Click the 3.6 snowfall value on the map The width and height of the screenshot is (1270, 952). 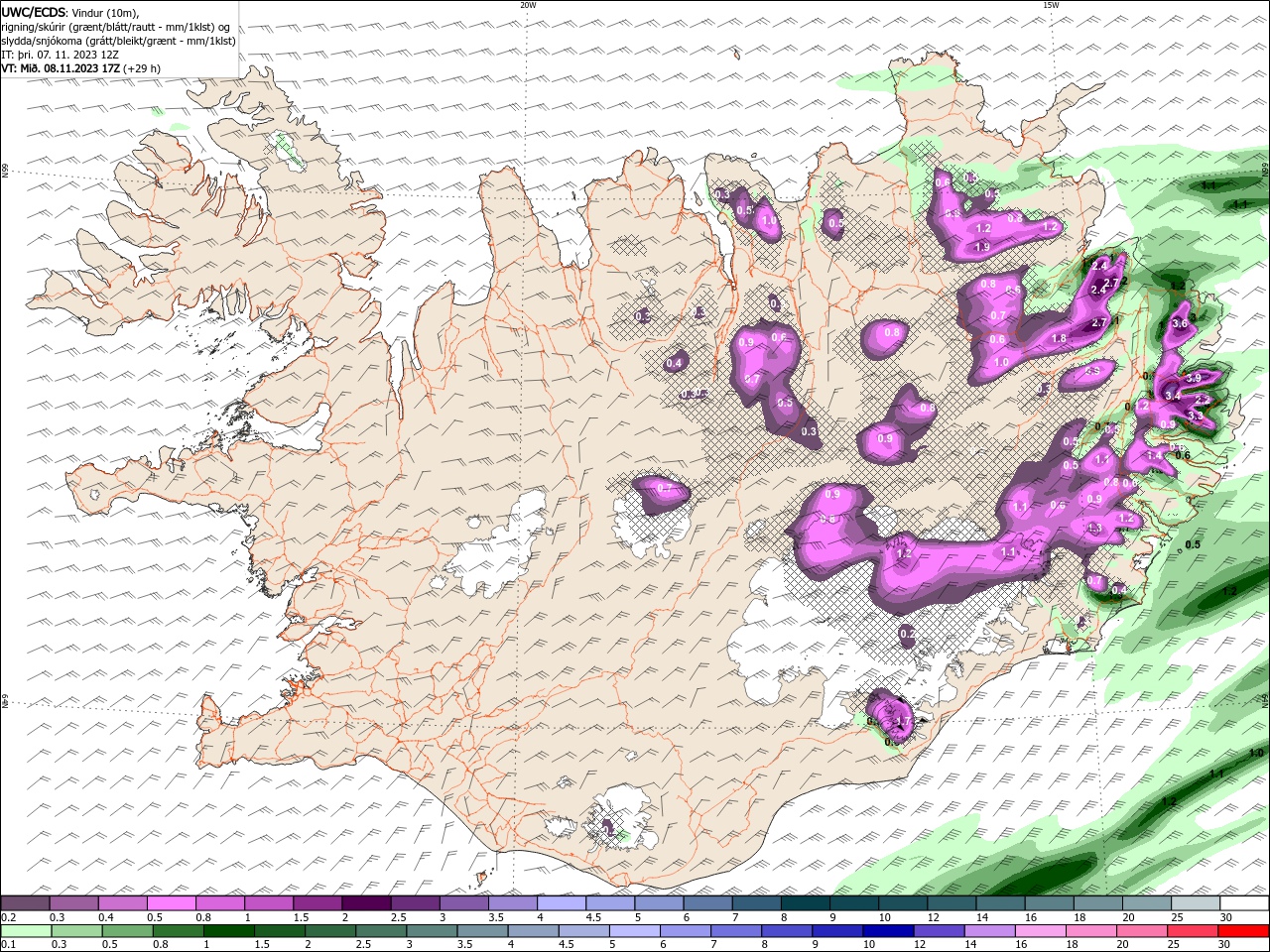coord(1180,323)
